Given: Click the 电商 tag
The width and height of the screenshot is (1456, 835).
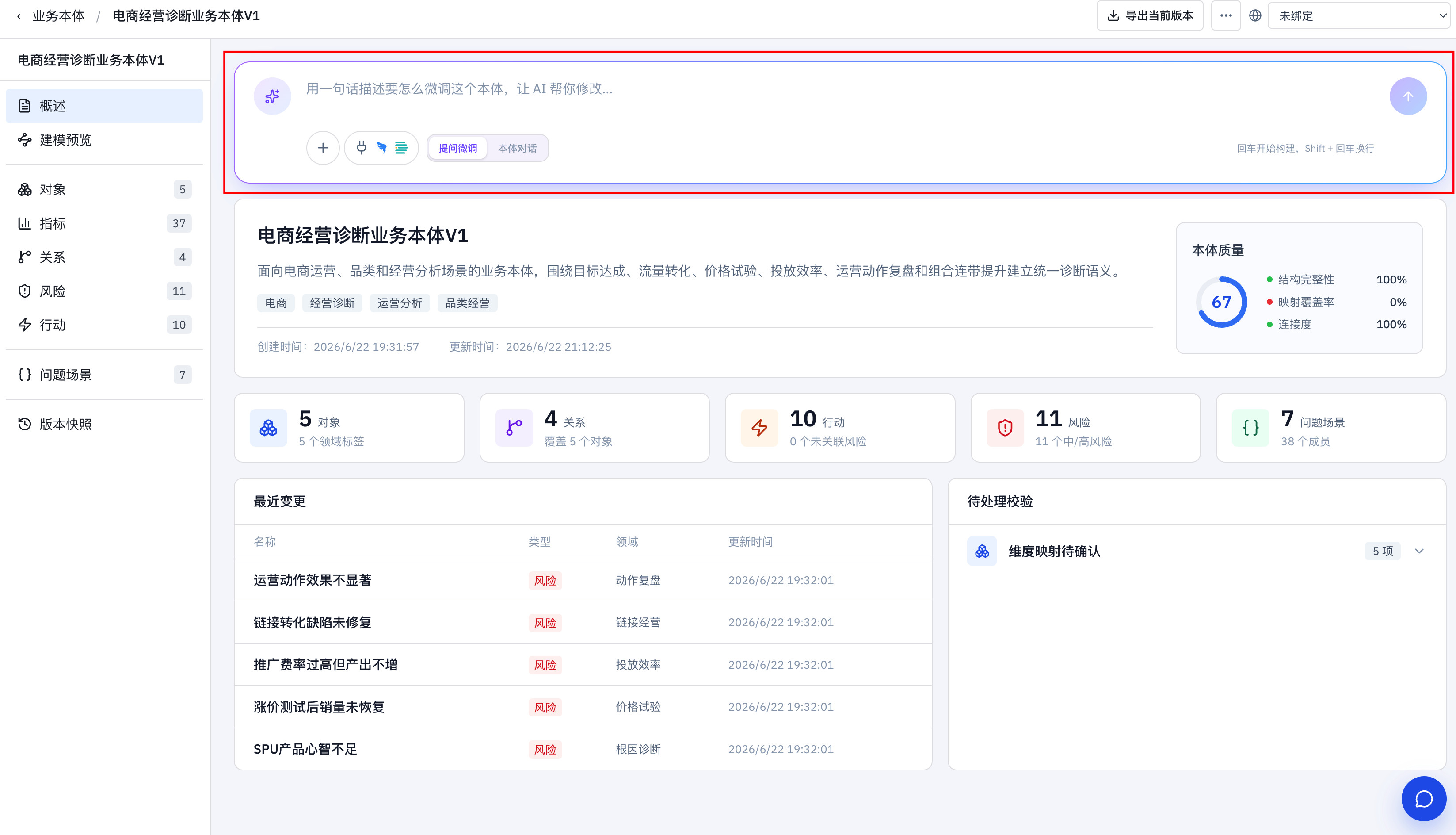Looking at the screenshot, I should coord(276,303).
